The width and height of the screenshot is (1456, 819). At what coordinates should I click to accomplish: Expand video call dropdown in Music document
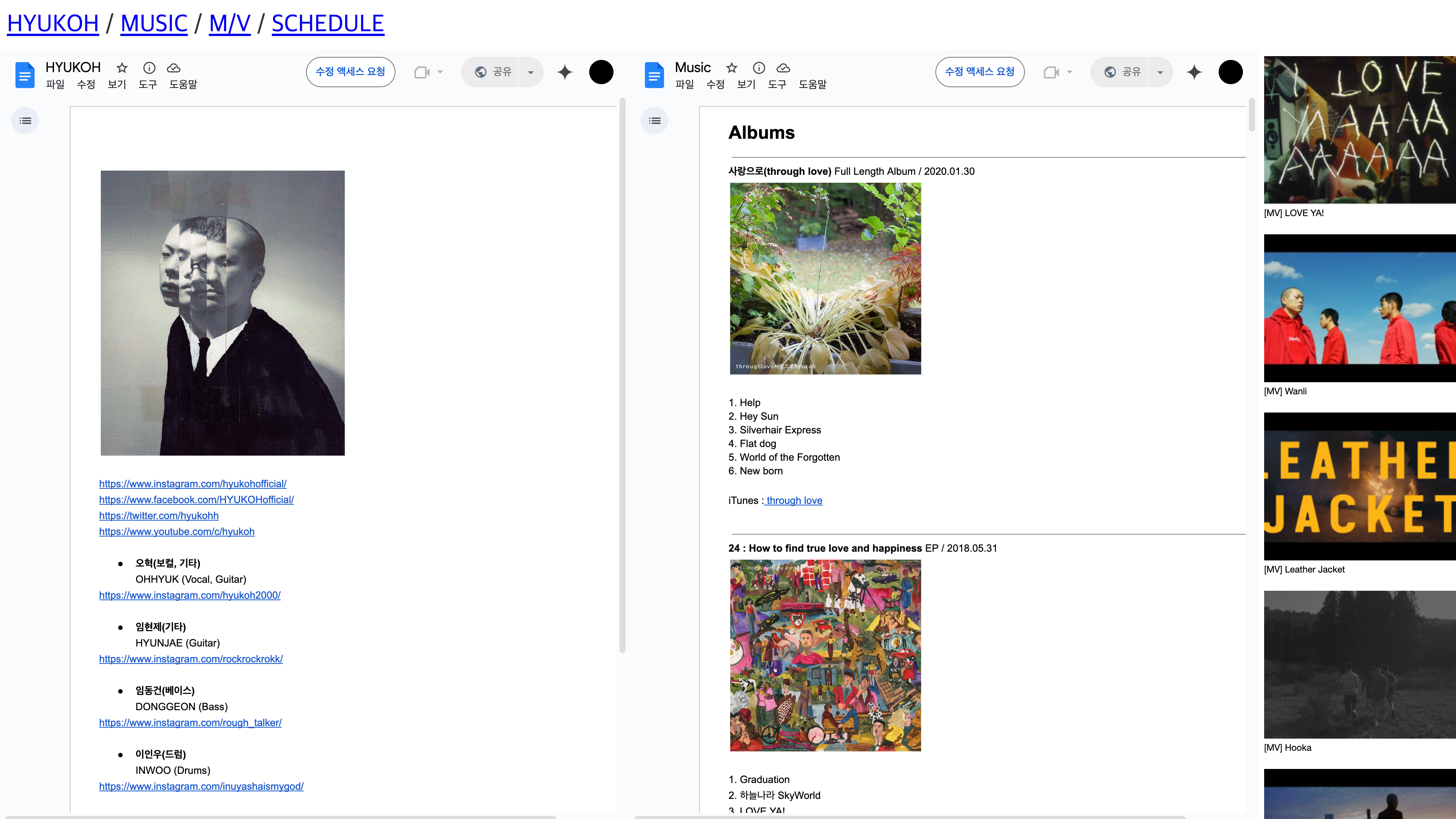(x=1069, y=72)
